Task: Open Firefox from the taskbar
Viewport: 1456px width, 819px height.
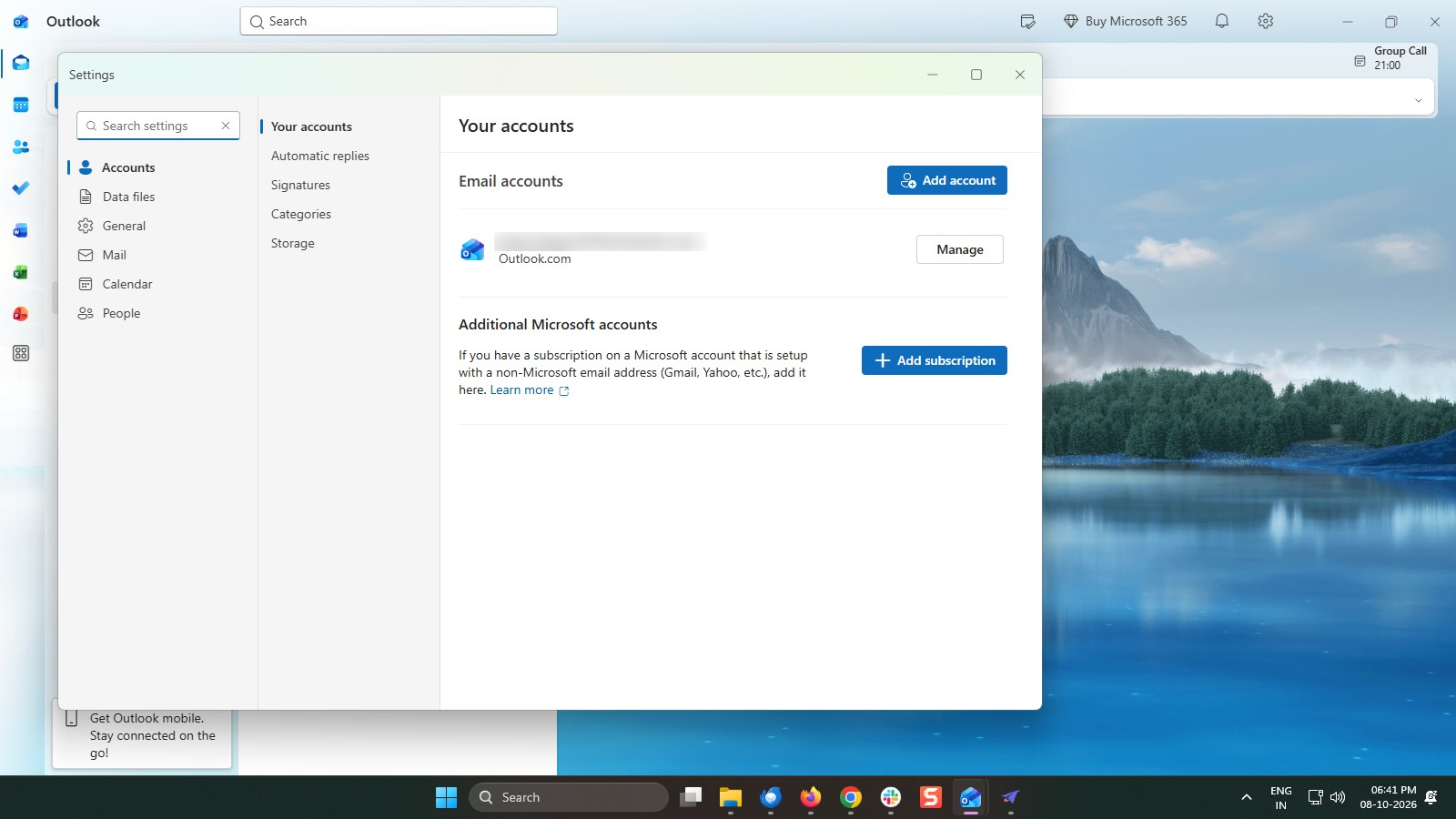Action: click(811, 797)
